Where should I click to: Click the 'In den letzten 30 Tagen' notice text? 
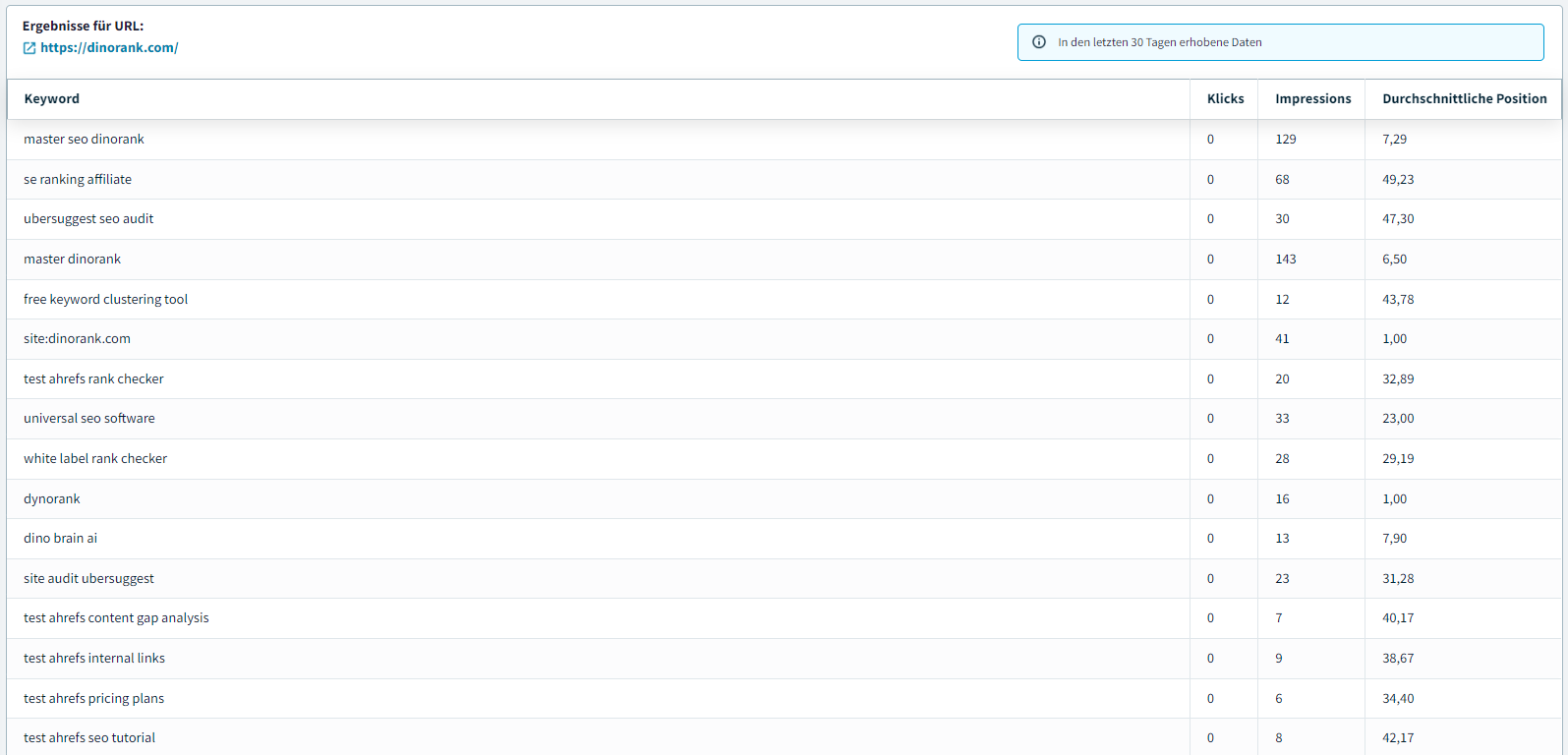pos(1159,42)
